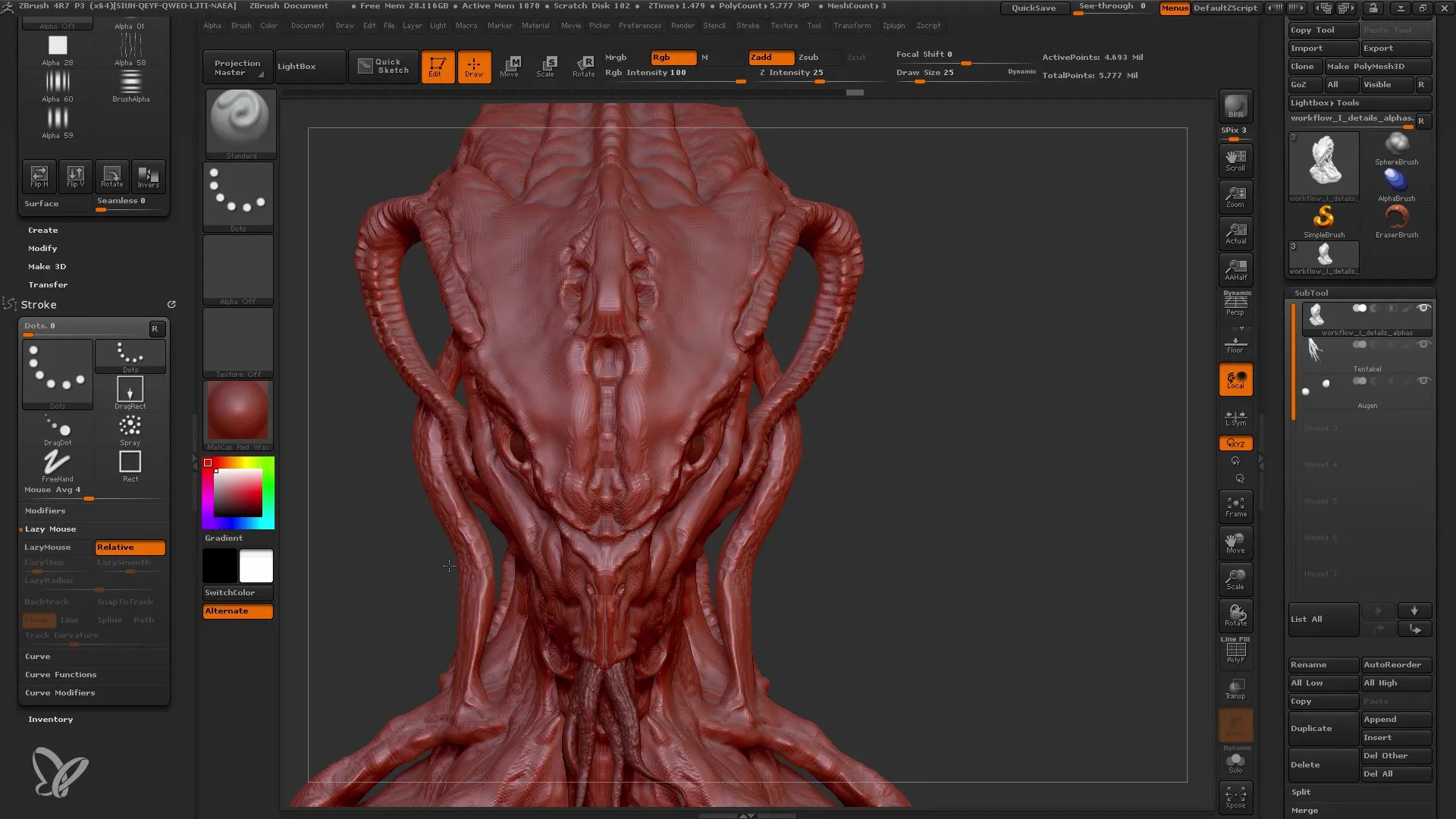The width and height of the screenshot is (1456, 819).
Task: Open the Texture menu item
Action: [784, 25]
